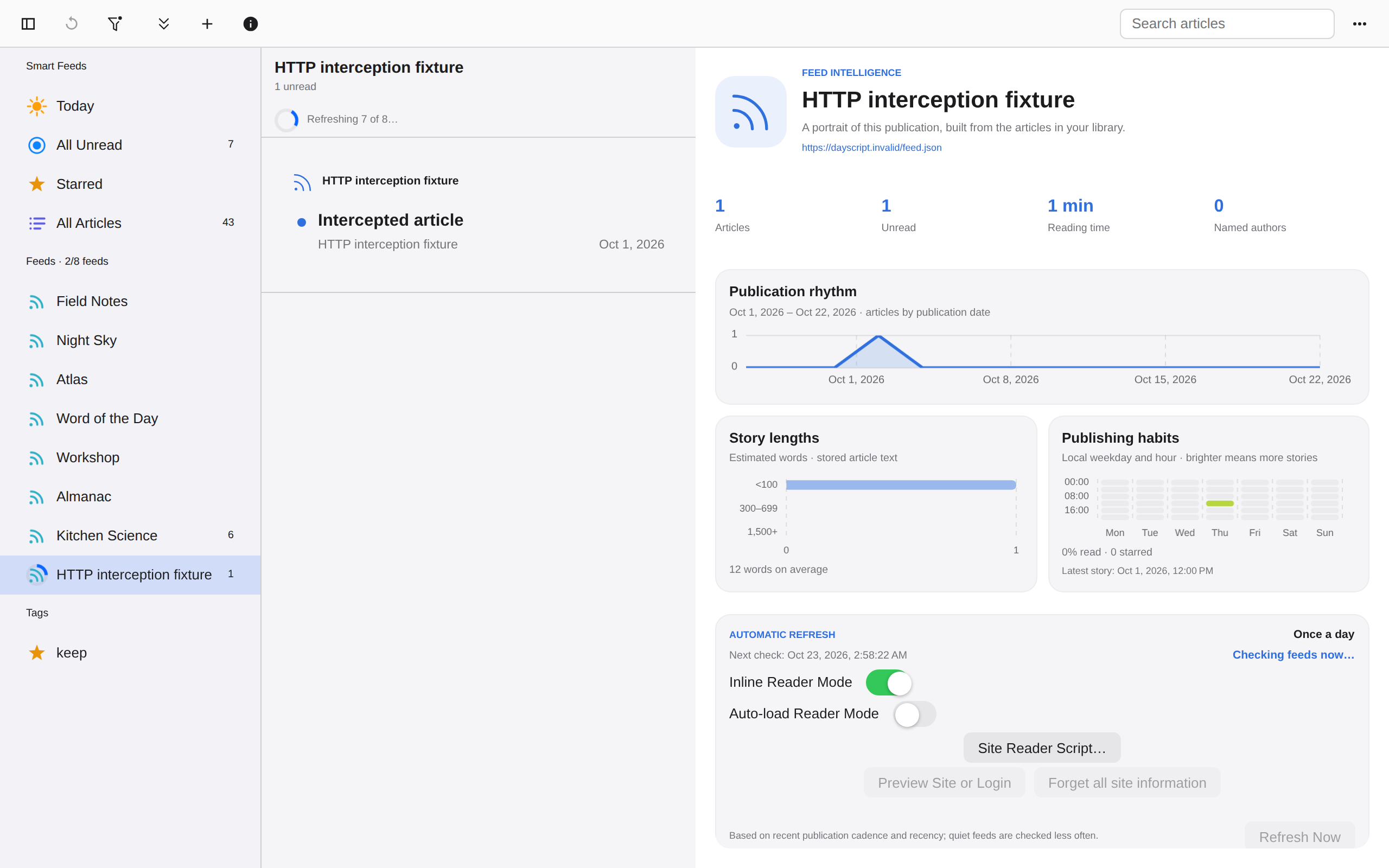Click the <100 words bar in Story lengths
Image resolution: width=1389 pixels, height=868 pixels.
click(x=901, y=485)
